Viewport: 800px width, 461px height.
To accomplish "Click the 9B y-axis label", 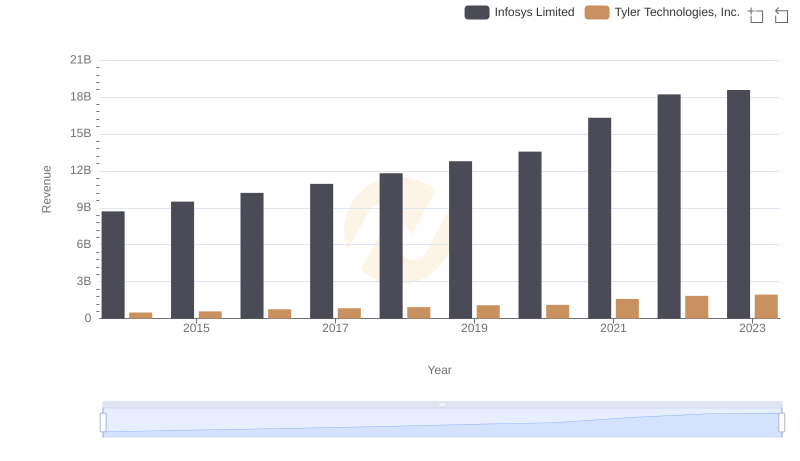I will (84, 208).
